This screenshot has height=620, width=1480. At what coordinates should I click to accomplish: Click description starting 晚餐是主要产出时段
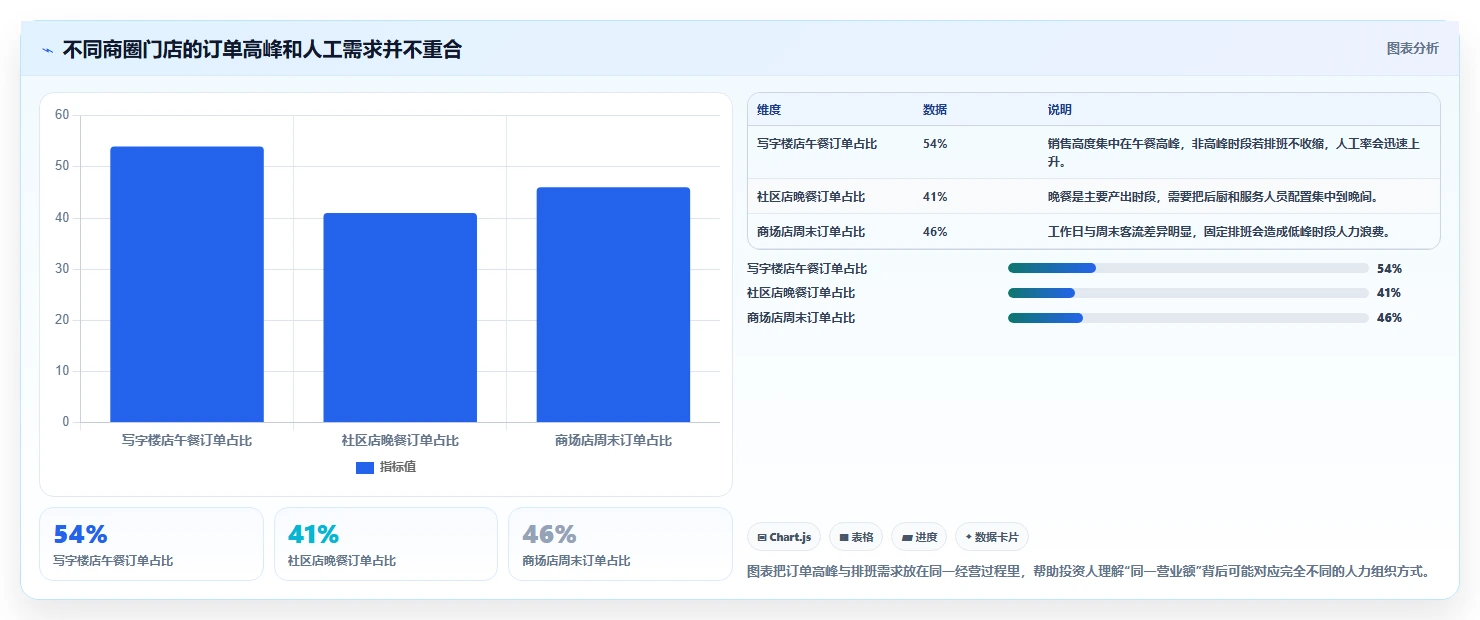coord(1214,197)
